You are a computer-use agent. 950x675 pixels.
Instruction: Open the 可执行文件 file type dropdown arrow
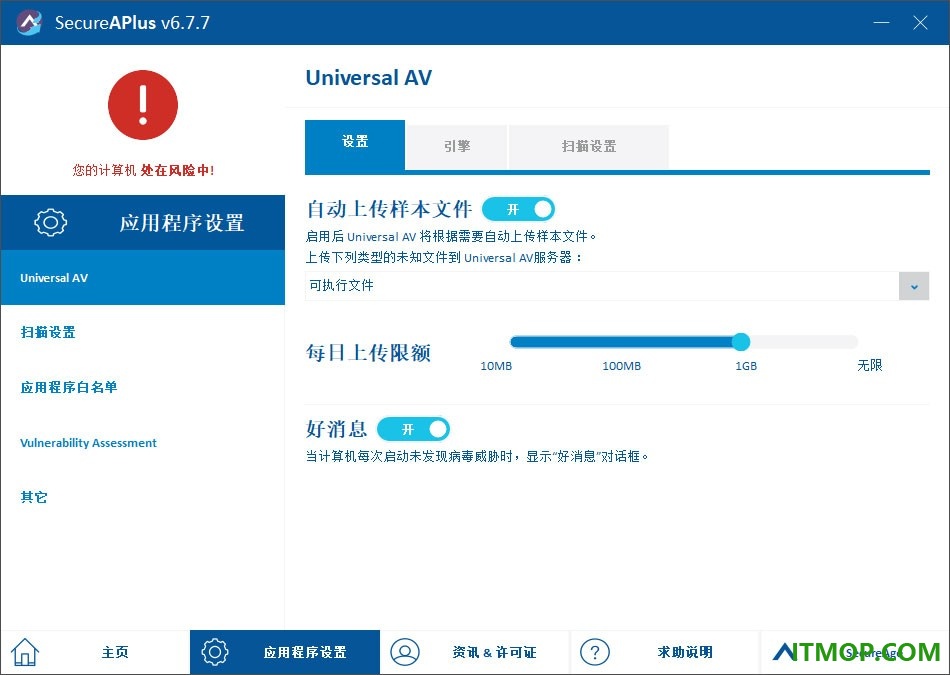(914, 286)
